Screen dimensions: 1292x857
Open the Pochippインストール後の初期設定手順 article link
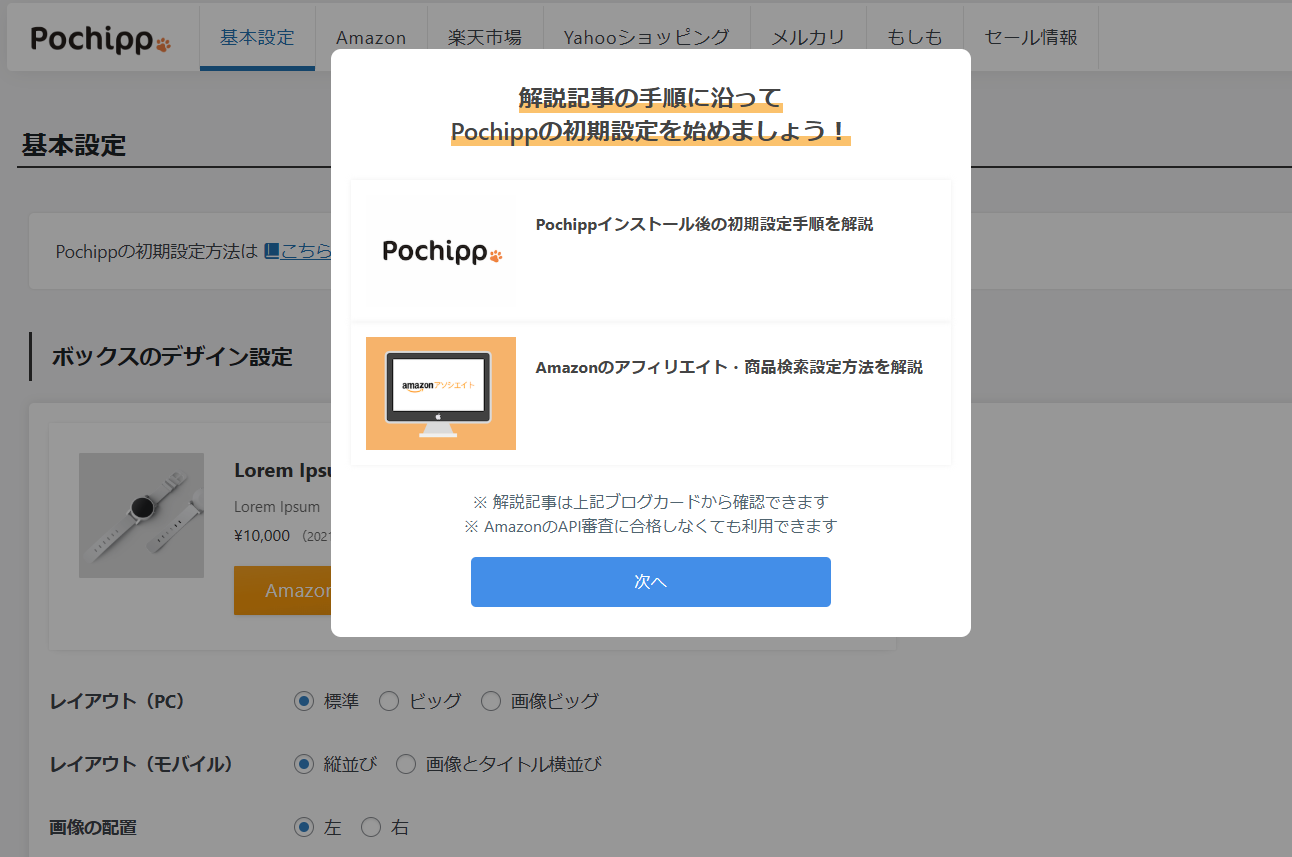coord(704,225)
